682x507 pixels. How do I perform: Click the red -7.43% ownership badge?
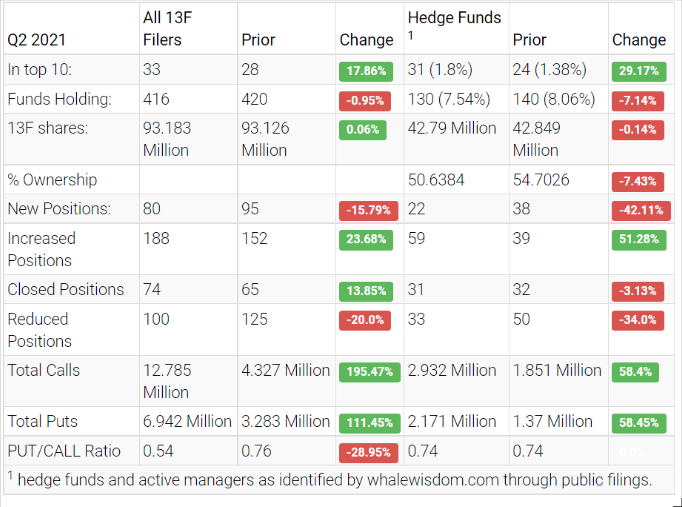pos(638,181)
